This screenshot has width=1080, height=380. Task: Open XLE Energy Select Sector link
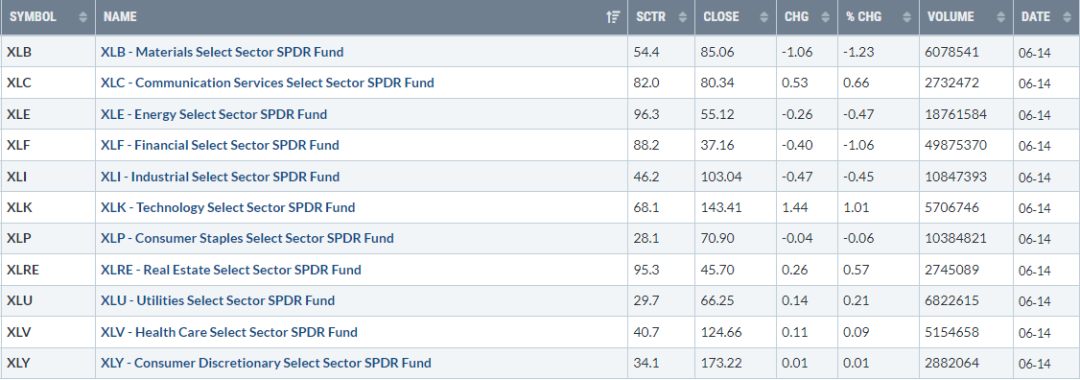[x=214, y=114]
